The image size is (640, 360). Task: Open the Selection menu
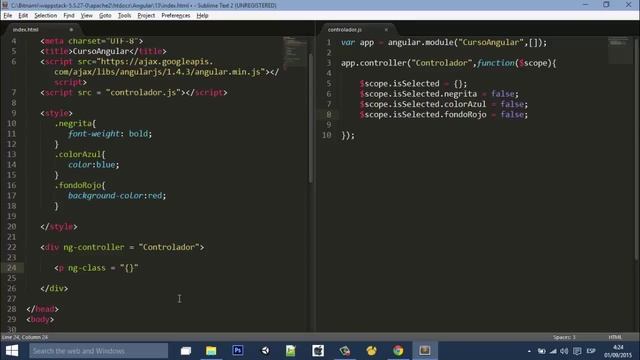pyautogui.click(x=45, y=16)
